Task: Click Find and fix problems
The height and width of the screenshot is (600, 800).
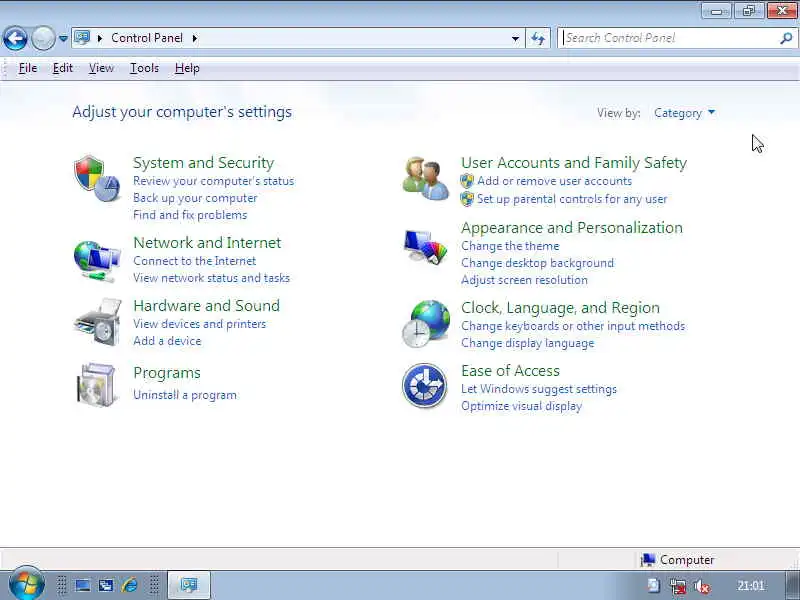Action: point(190,215)
